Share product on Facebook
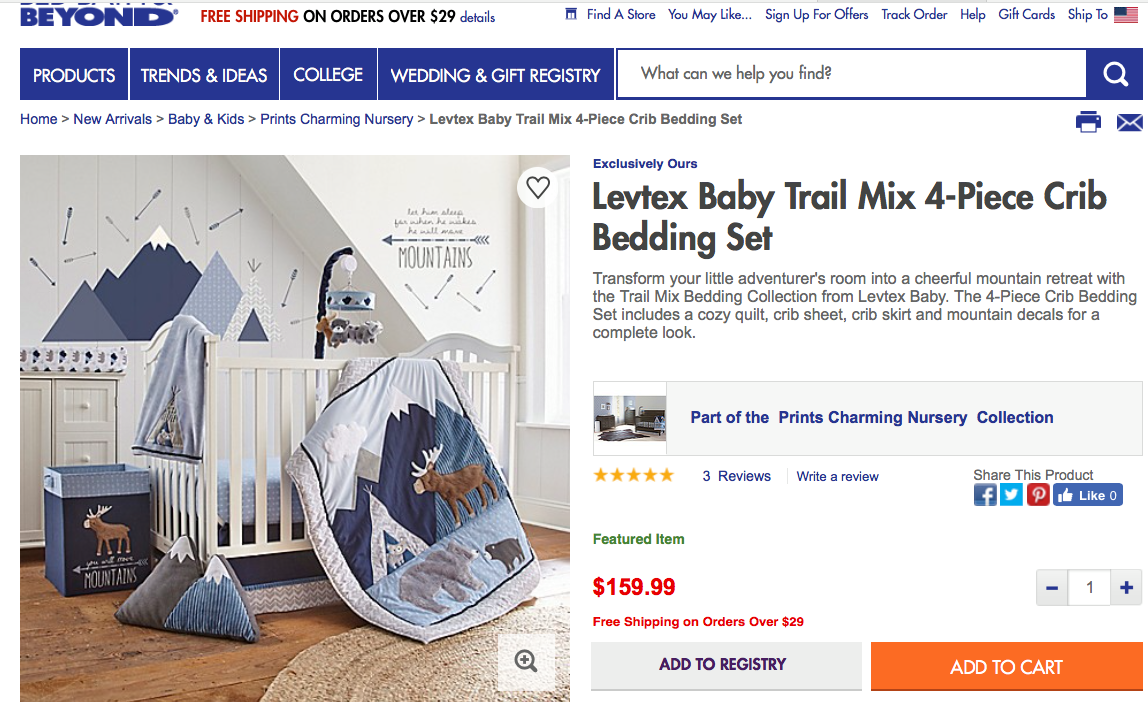 click(x=985, y=495)
